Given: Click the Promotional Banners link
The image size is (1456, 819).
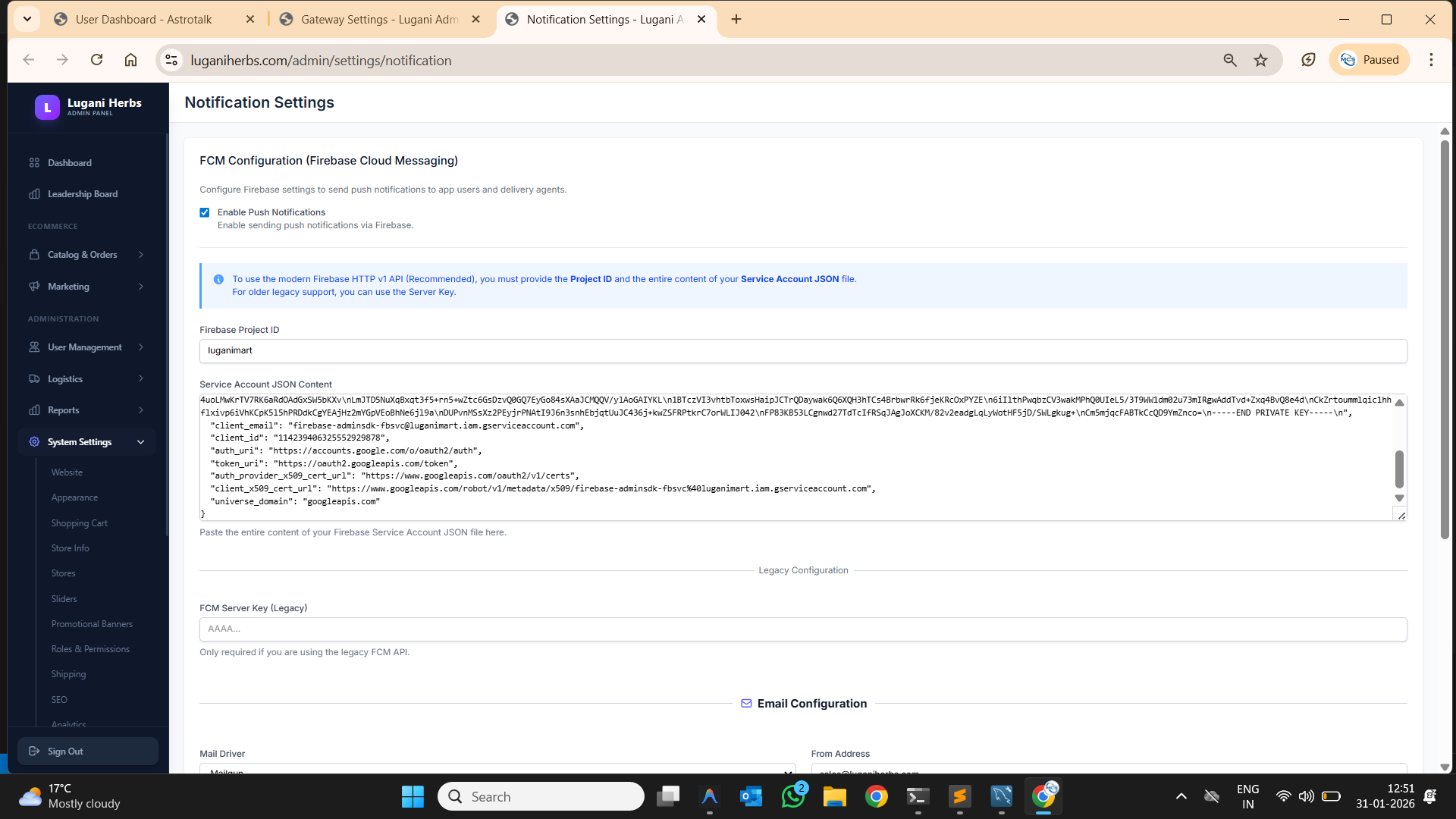Looking at the screenshot, I should coord(92,624).
